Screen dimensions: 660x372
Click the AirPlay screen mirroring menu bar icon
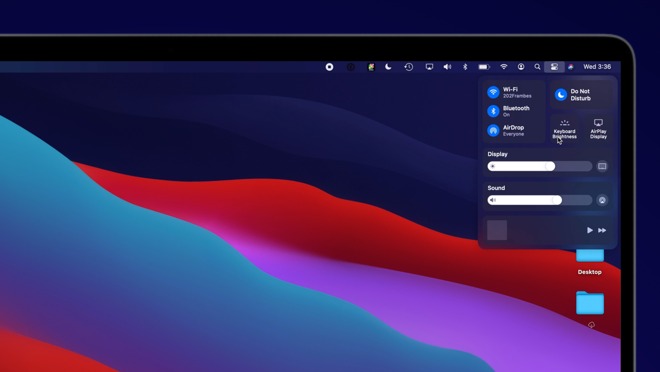[x=429, y=67]
